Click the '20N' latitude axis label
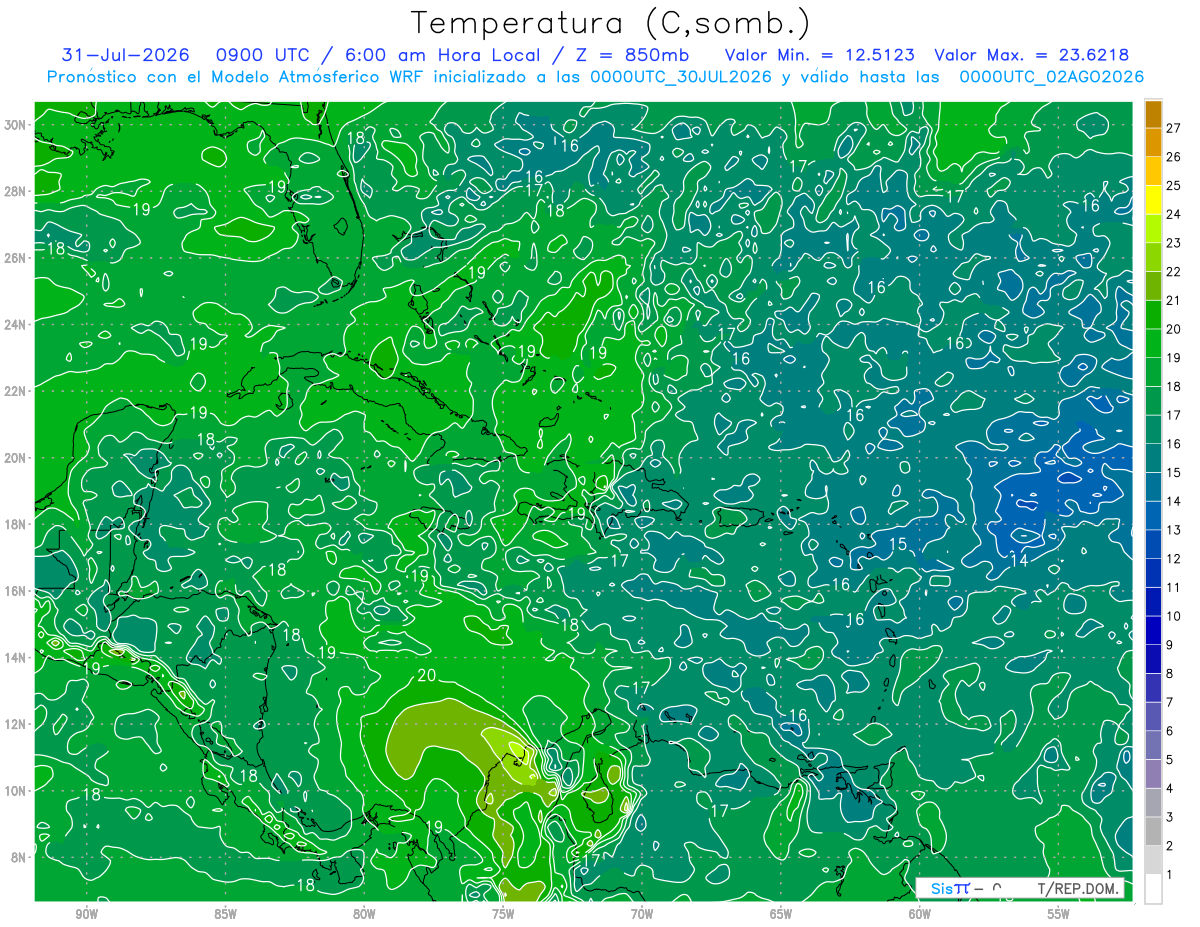This screenshot has height=927, width=1200. click(16, 457)
